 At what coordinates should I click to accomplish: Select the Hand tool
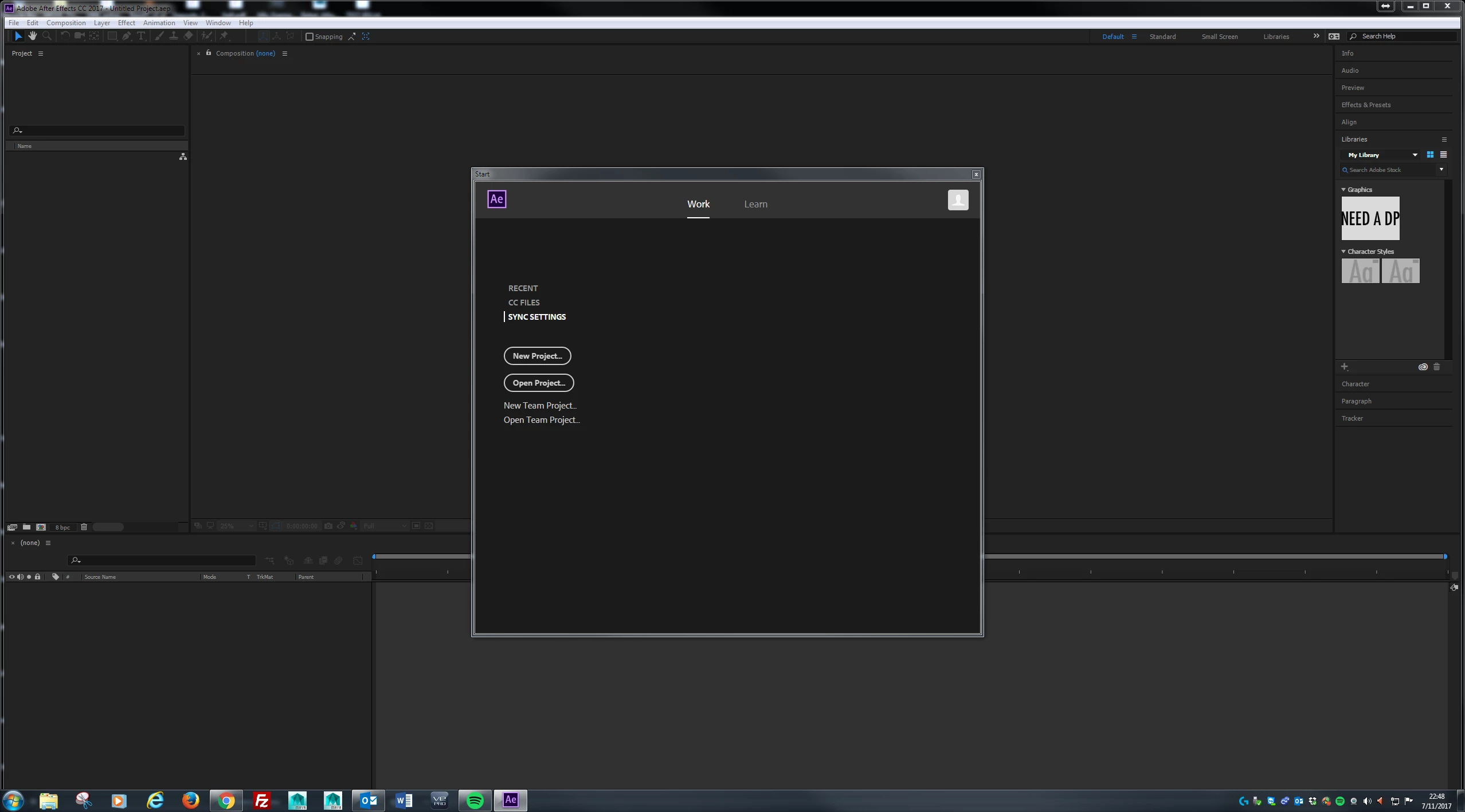point(33,36)
